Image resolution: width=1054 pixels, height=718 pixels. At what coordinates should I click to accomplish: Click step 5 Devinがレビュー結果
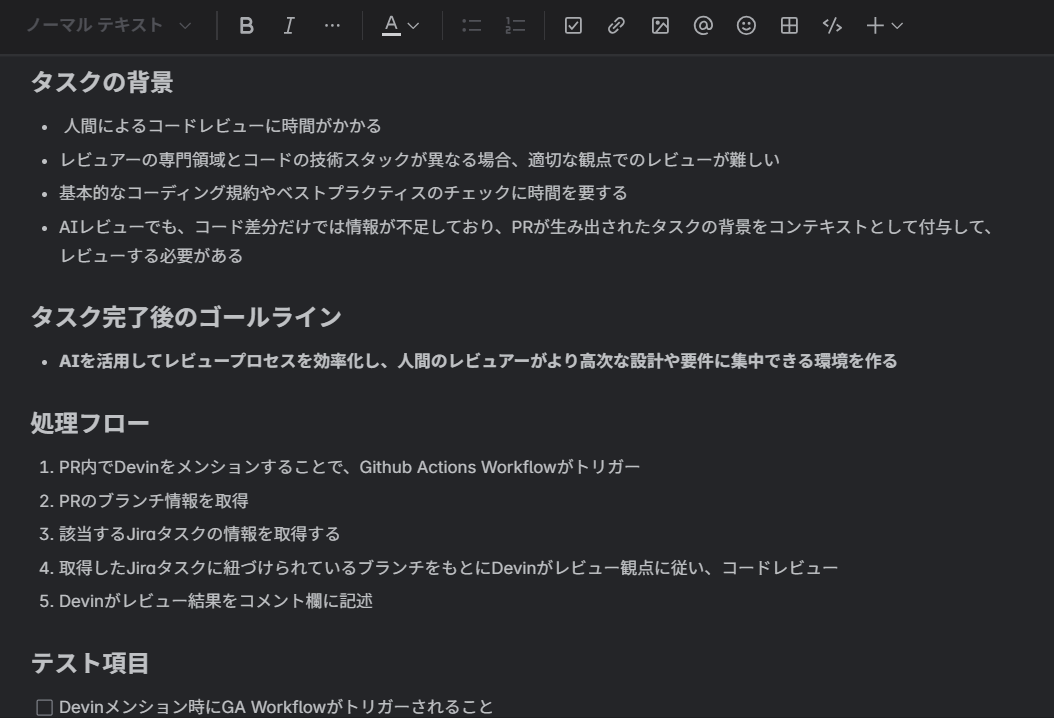coord(216,601)
